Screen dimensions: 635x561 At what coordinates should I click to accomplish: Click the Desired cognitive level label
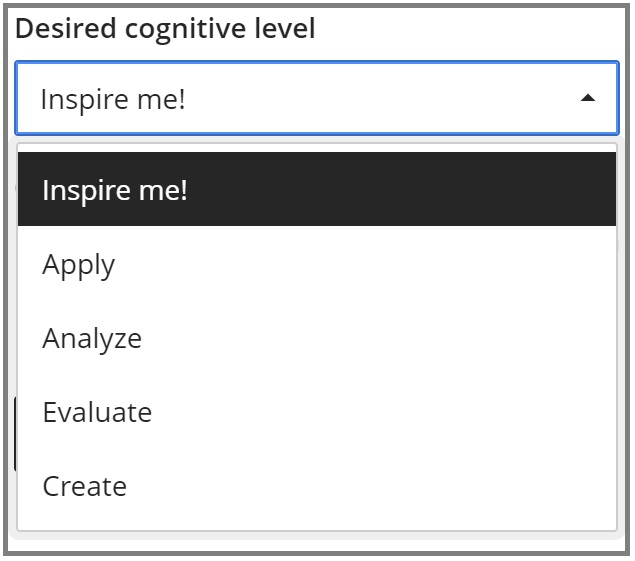click(165, 29)
